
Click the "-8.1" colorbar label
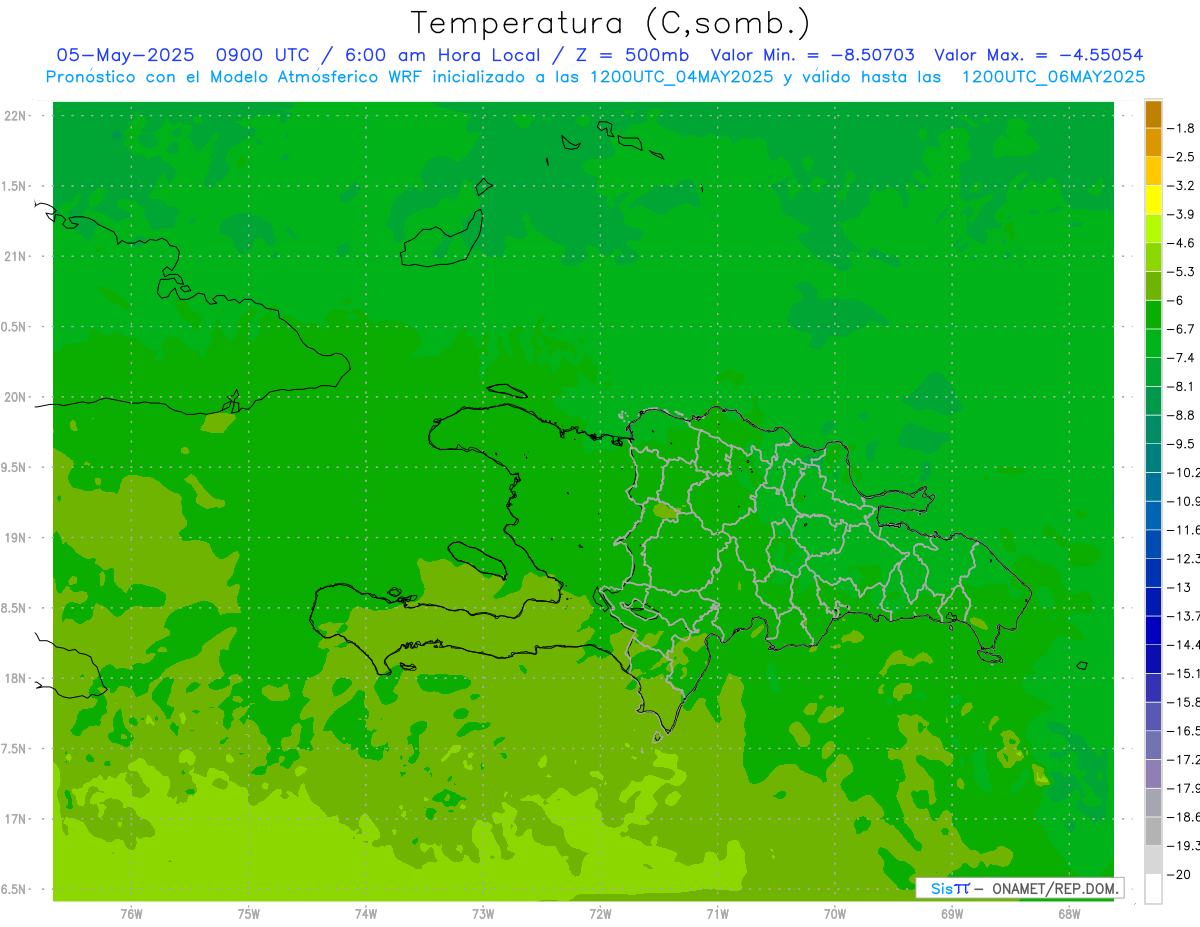pos(1181,386)
